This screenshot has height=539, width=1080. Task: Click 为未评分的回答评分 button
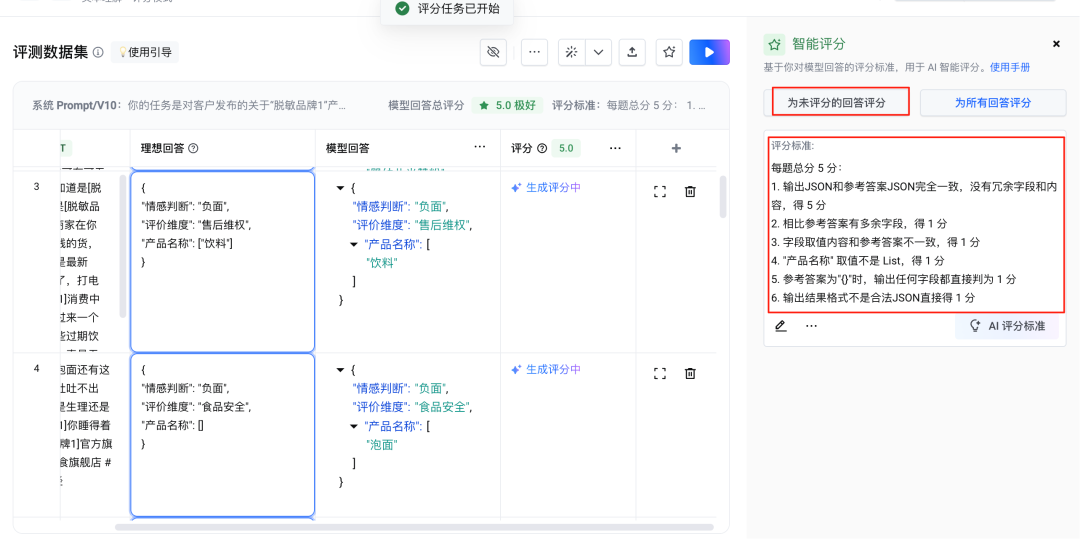click(836, 102)
